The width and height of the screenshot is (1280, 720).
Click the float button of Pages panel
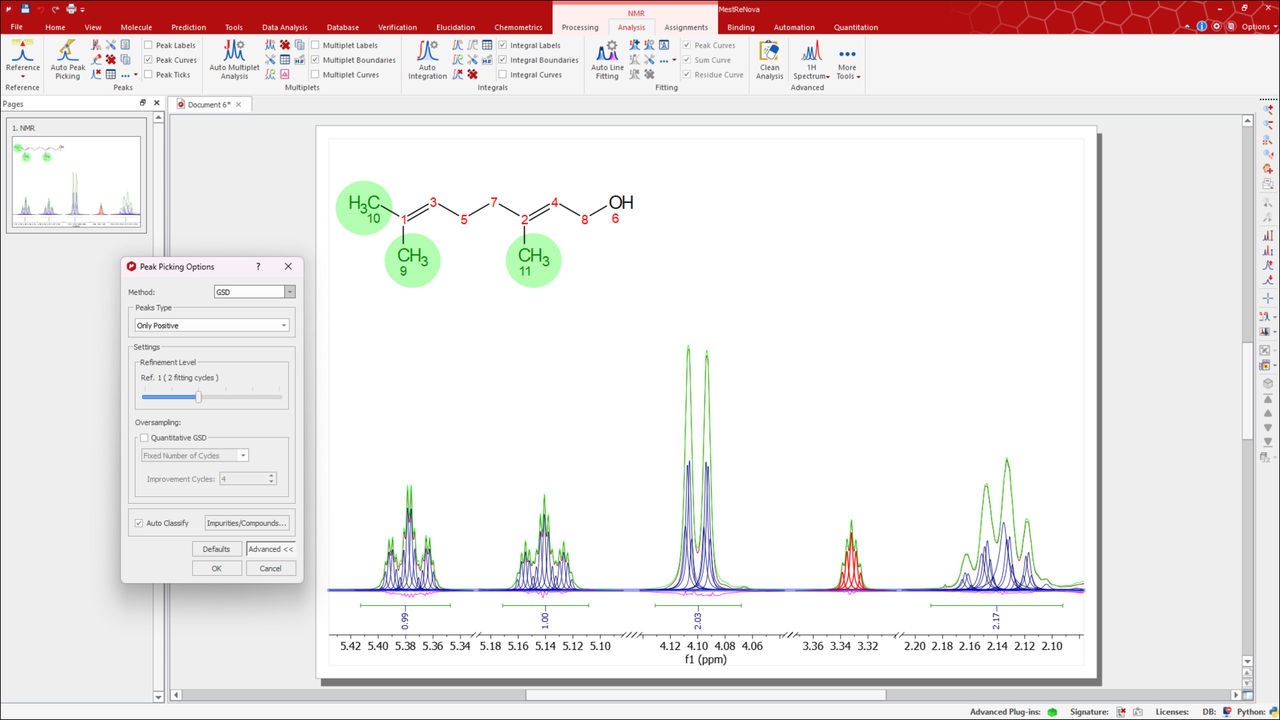tap(142, 103)
